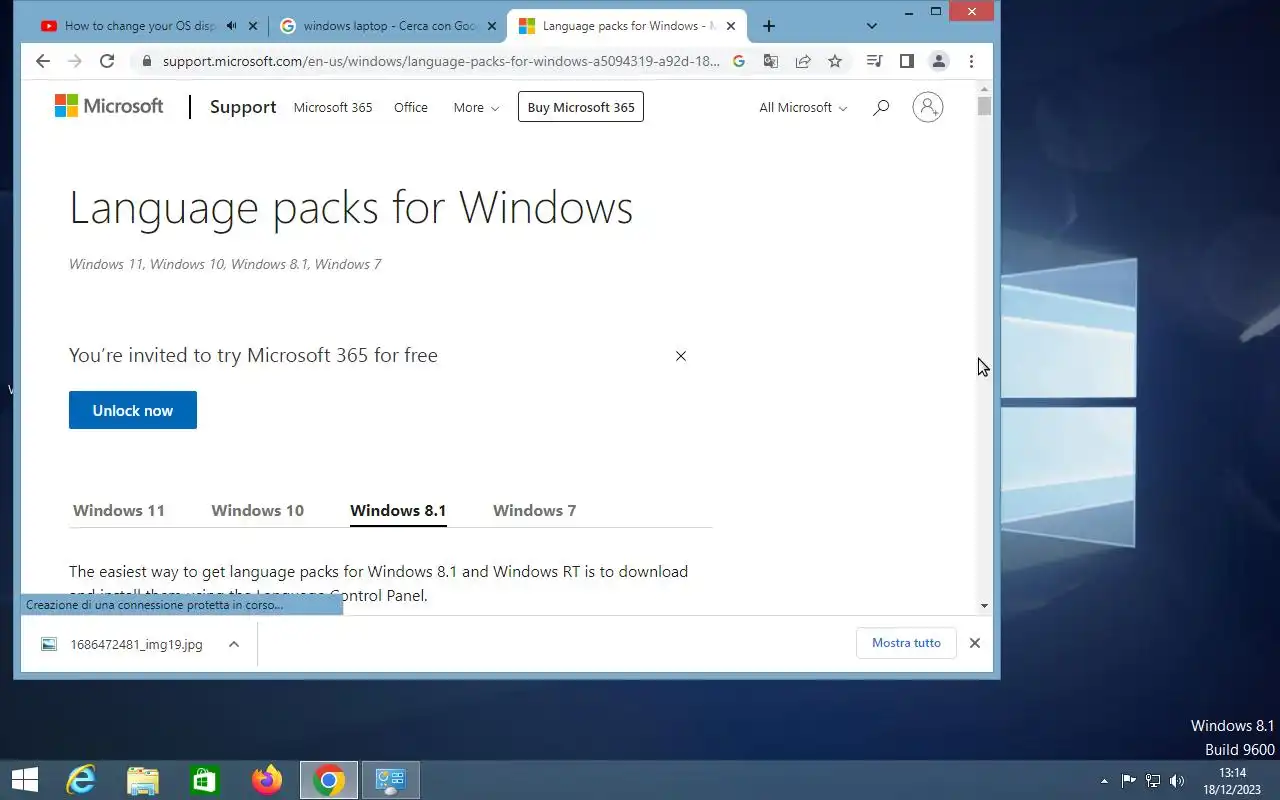Viewport: 1280px width, 800px height.
Task: Click the Buy Microsoft 365 button
Action: [581, 107]
